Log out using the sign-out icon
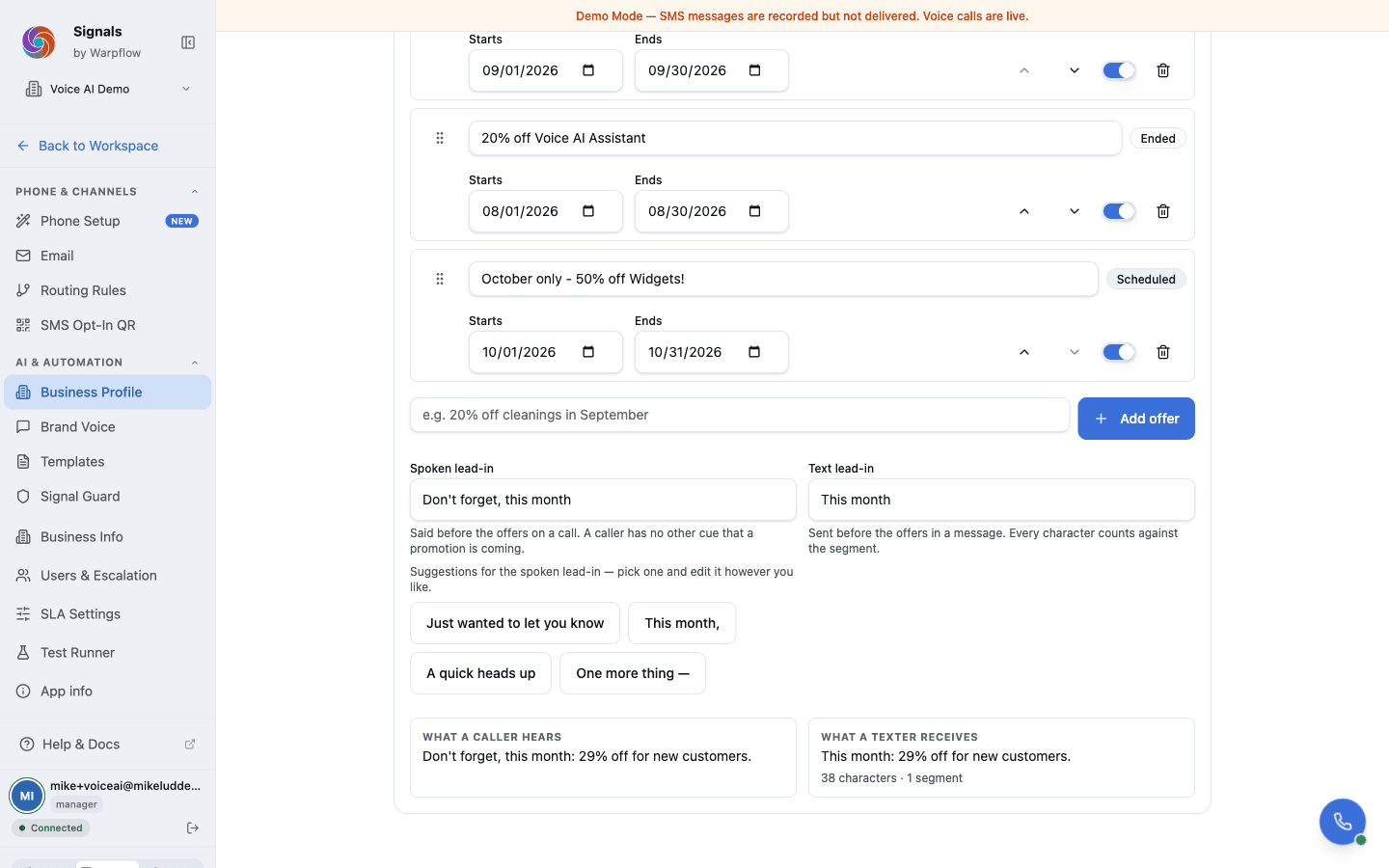Viewport: 1389px width, 868px height. (193, 827)
